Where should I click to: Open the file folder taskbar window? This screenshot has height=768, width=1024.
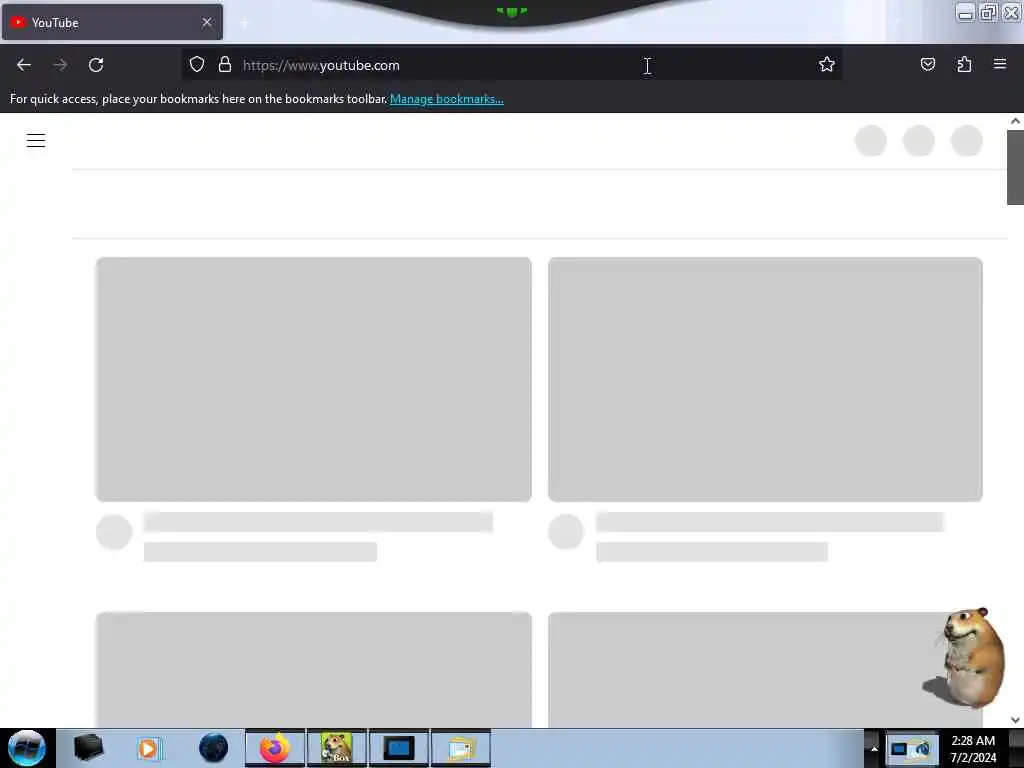click(x=461, y=748)
